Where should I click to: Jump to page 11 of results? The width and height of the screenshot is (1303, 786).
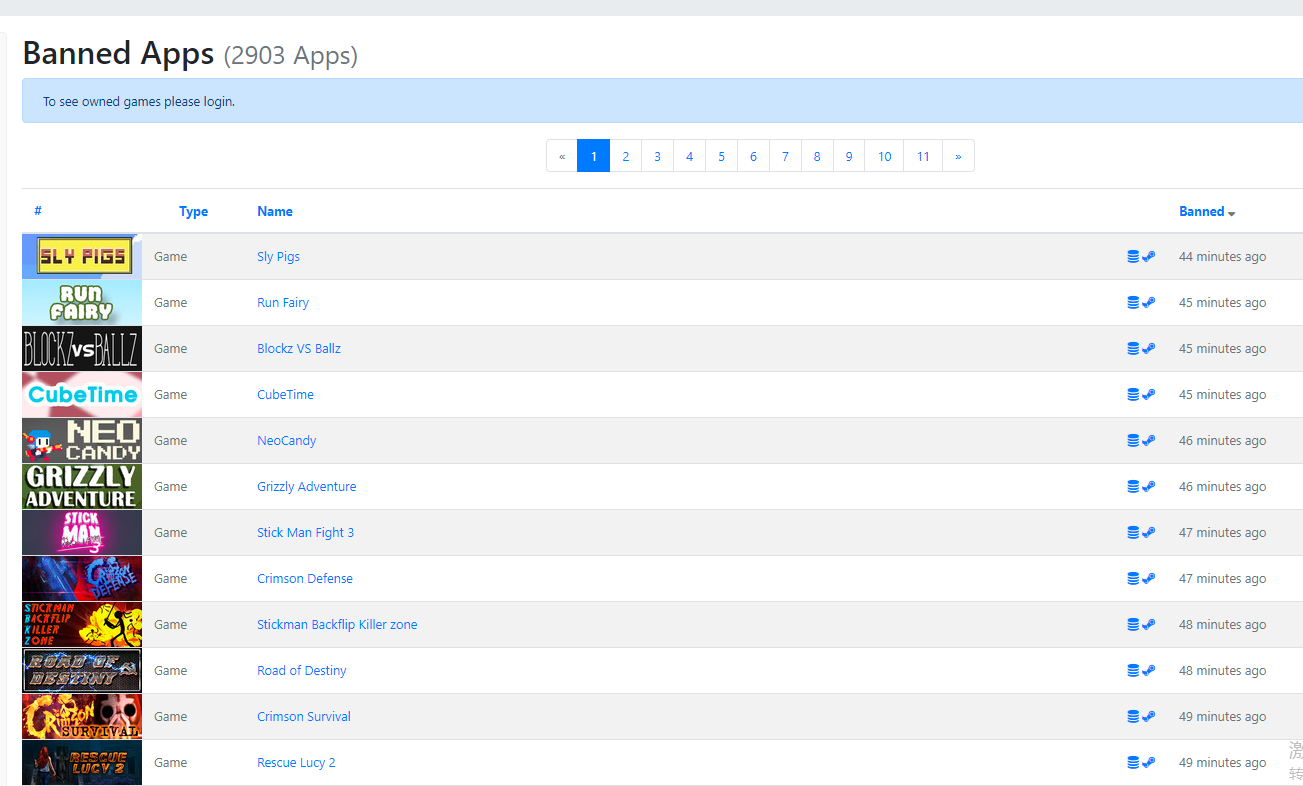point(922,156)
